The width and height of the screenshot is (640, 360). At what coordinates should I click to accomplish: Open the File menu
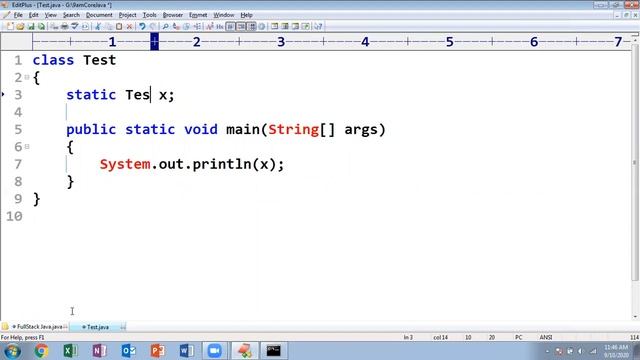point(18,15)
